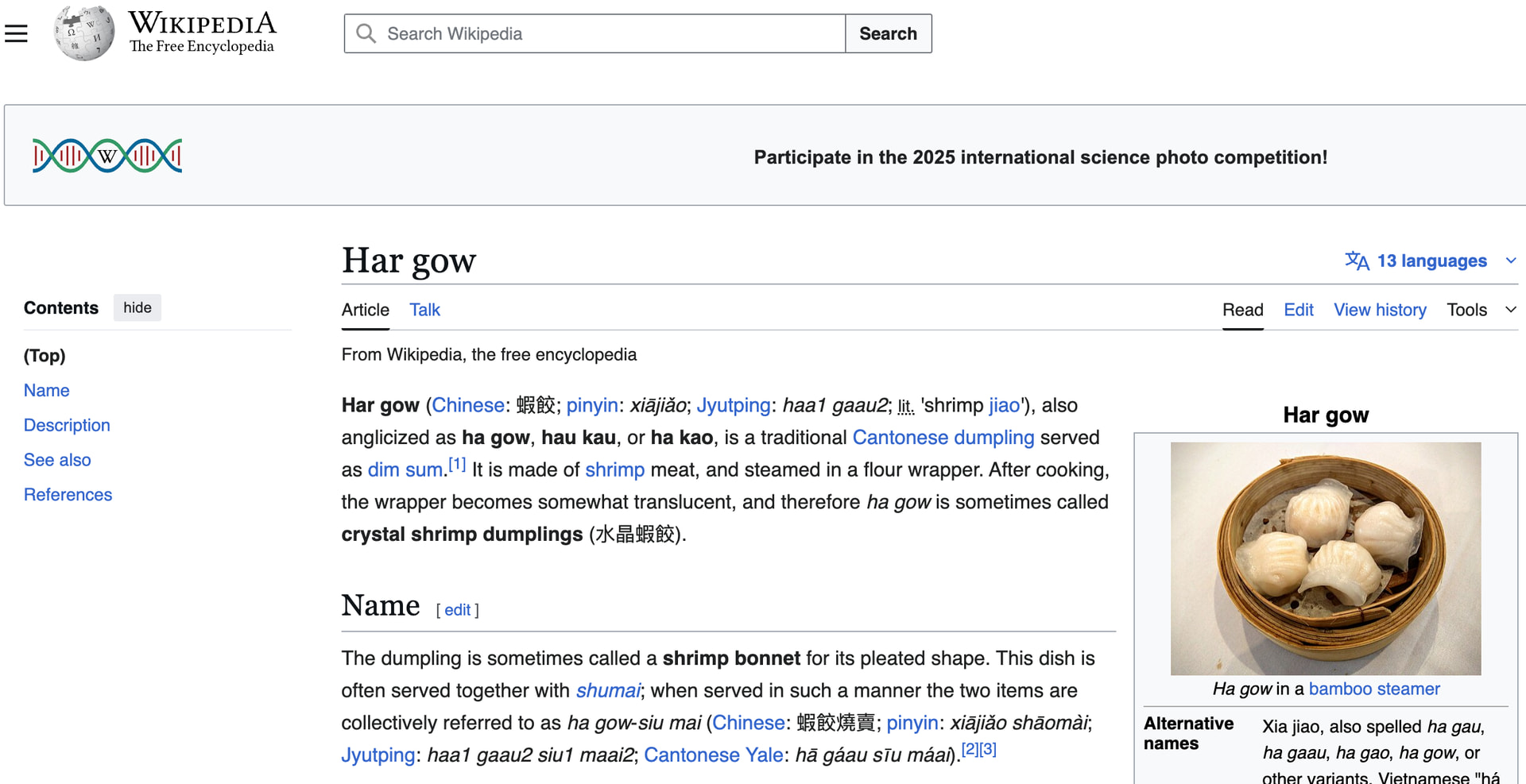Select the Edit tab
1526x784 pixels.
point(1298,310)
